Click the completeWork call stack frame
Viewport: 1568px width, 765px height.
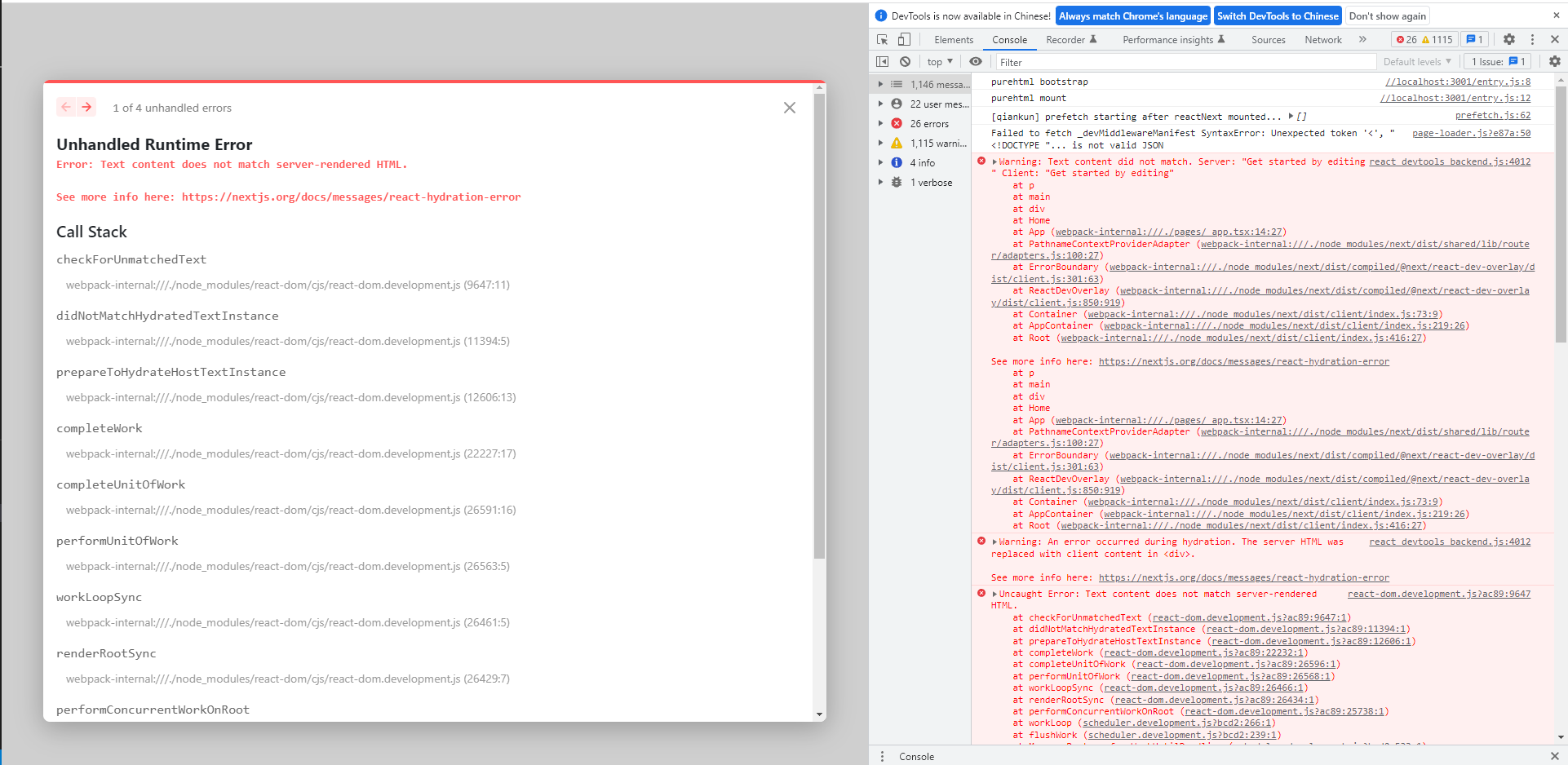click(x=100, y=428)
